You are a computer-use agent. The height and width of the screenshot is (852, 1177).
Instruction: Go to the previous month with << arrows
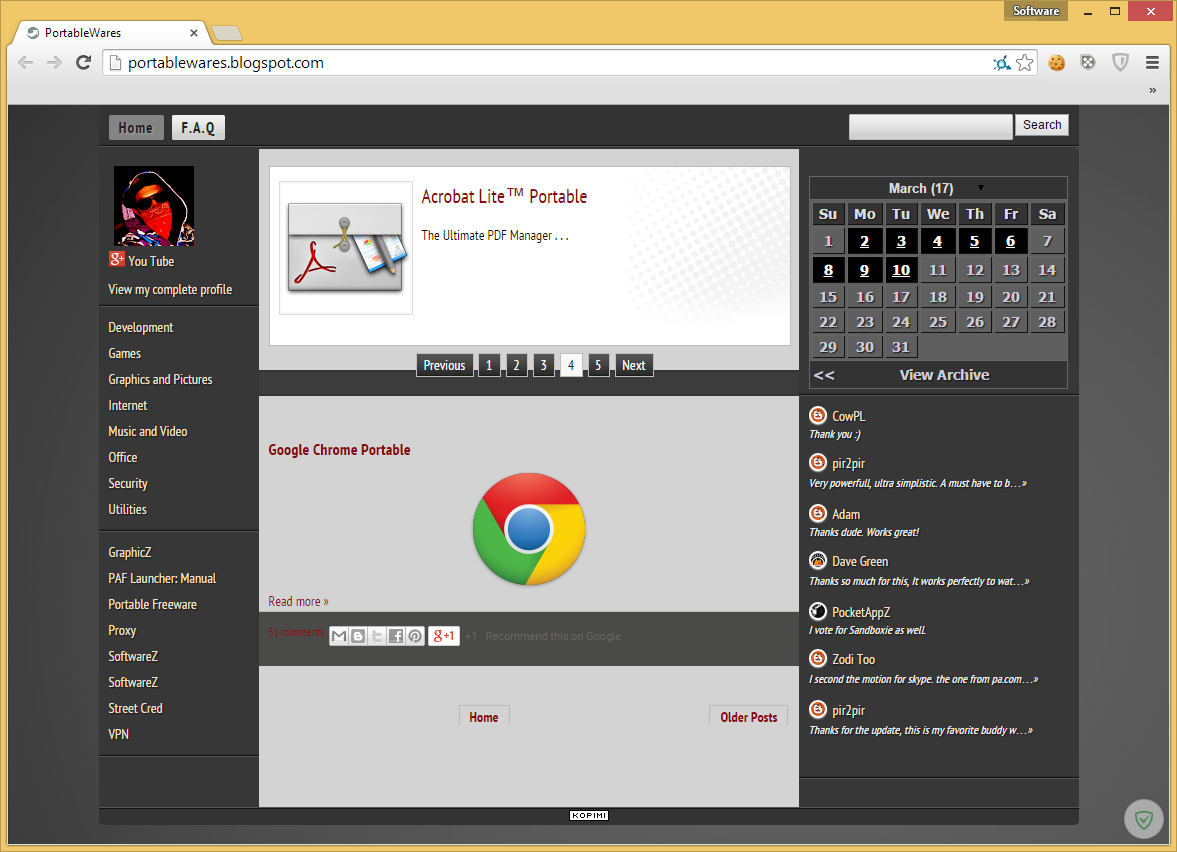coord(824,375)
